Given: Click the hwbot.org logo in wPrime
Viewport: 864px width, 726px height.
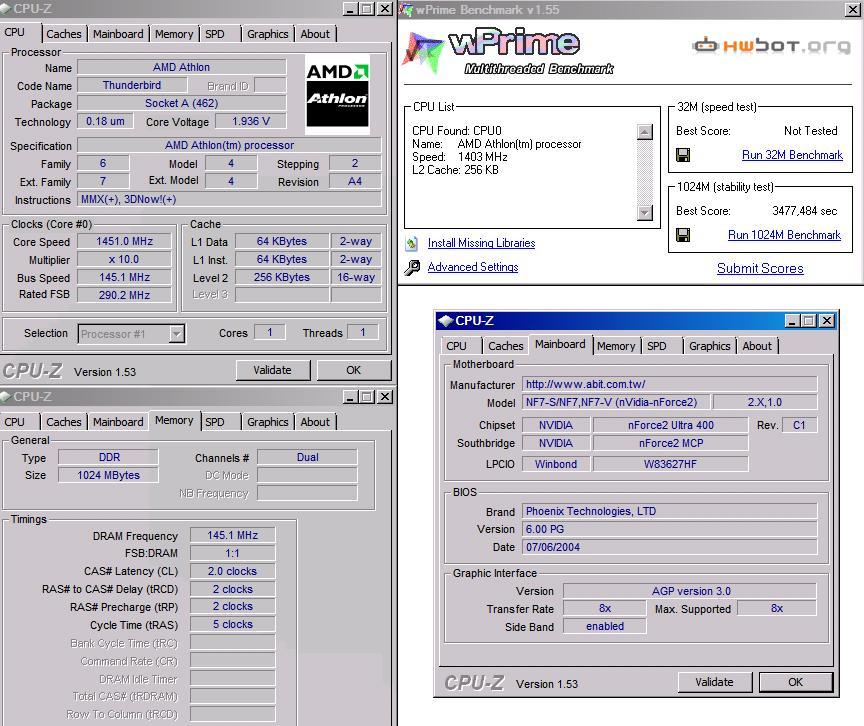Looking at the screenshot, I should [771, 45].
